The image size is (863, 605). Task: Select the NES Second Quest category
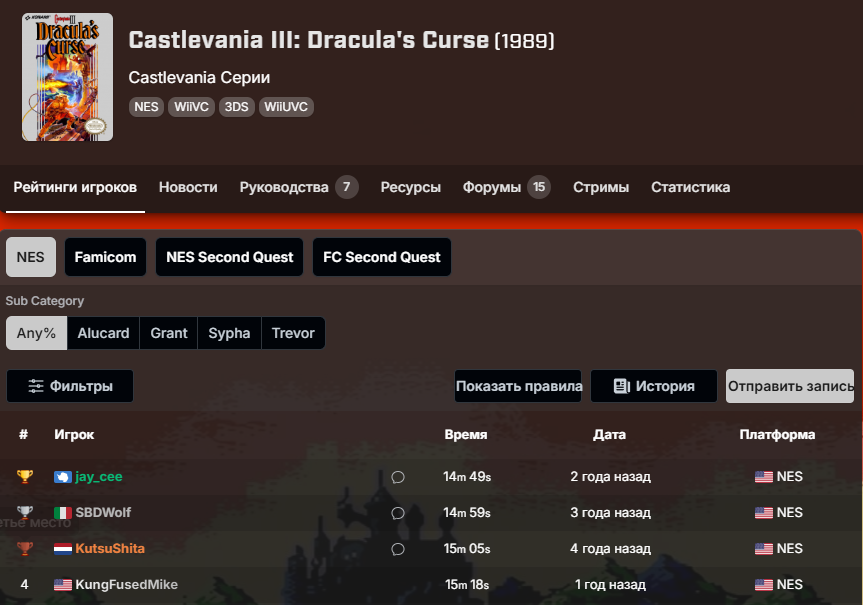pos(230,257)
